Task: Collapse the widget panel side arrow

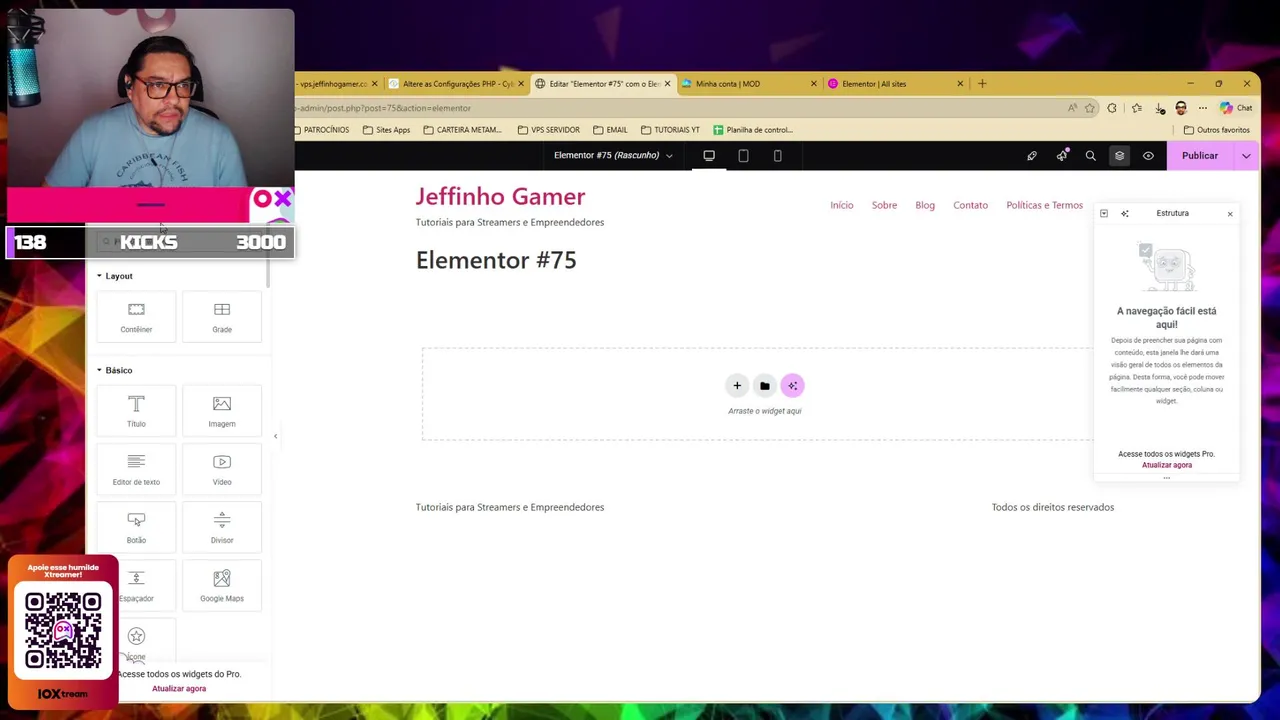Action: tap(275, 436)
